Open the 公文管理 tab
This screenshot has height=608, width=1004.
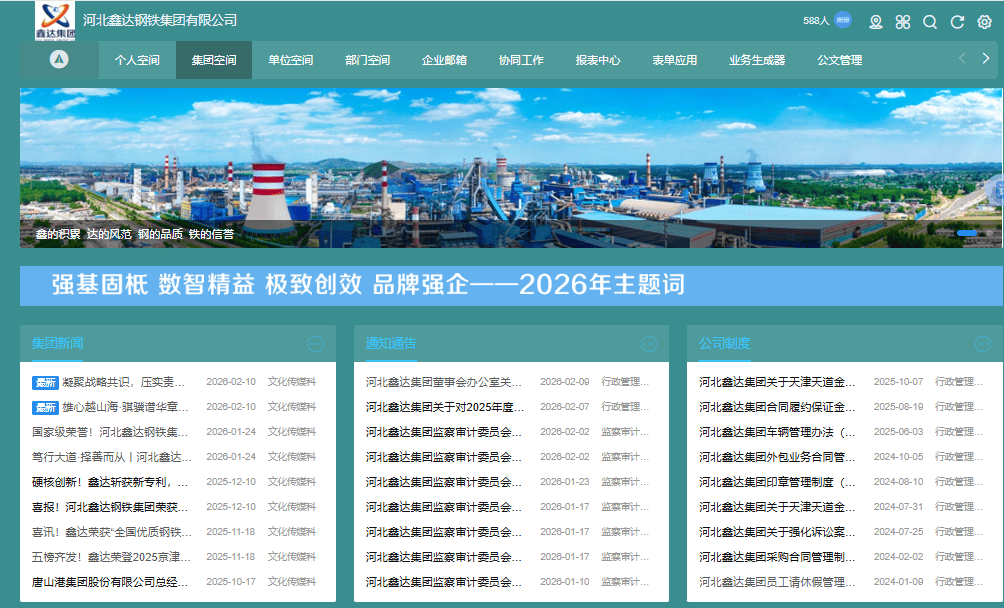839,60
